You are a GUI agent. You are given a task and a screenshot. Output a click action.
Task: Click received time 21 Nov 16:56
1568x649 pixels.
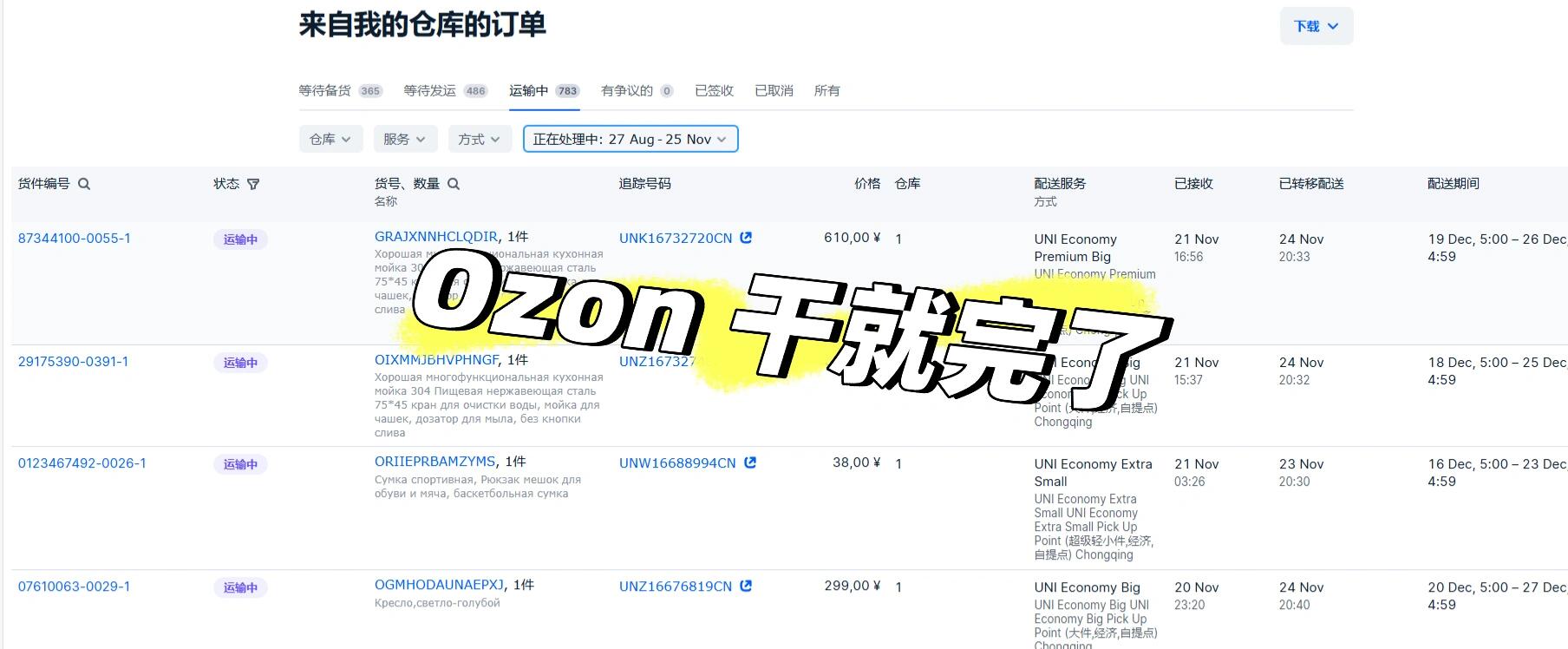pyautogui.click(x=1197, y=247)
